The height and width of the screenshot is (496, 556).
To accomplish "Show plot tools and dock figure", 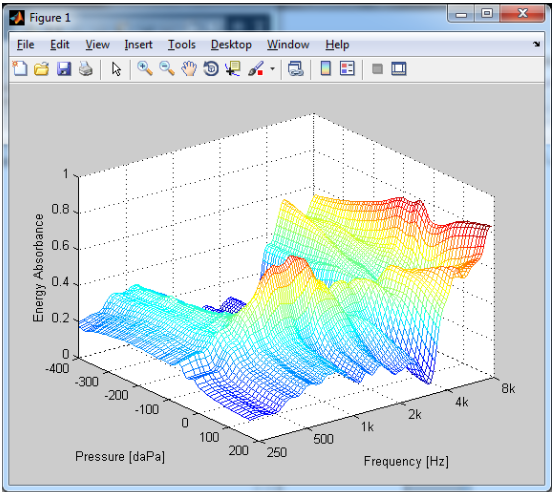I will tap(399, 68).
